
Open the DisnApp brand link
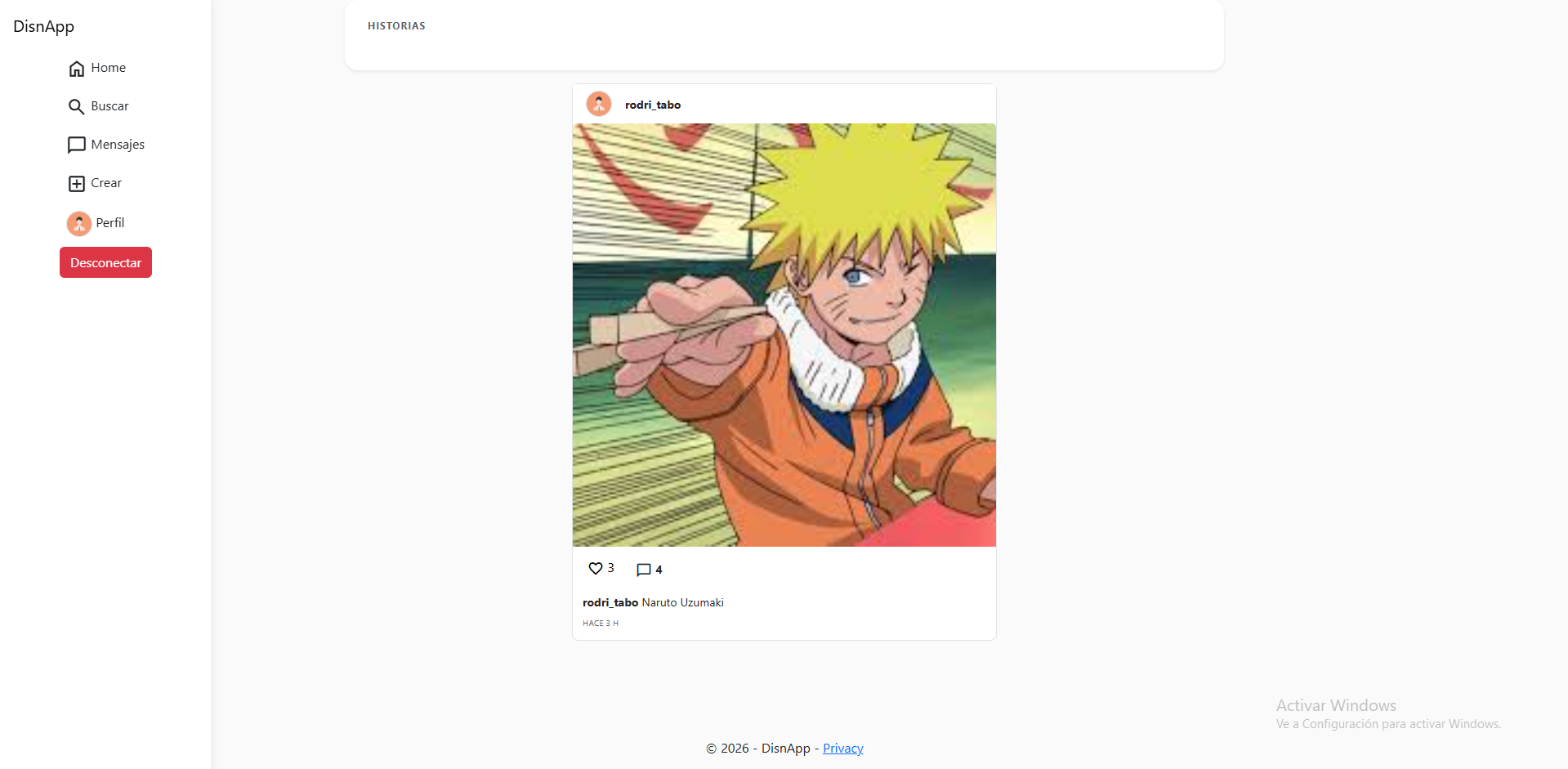pyautogui.click(x=43, y=26)
